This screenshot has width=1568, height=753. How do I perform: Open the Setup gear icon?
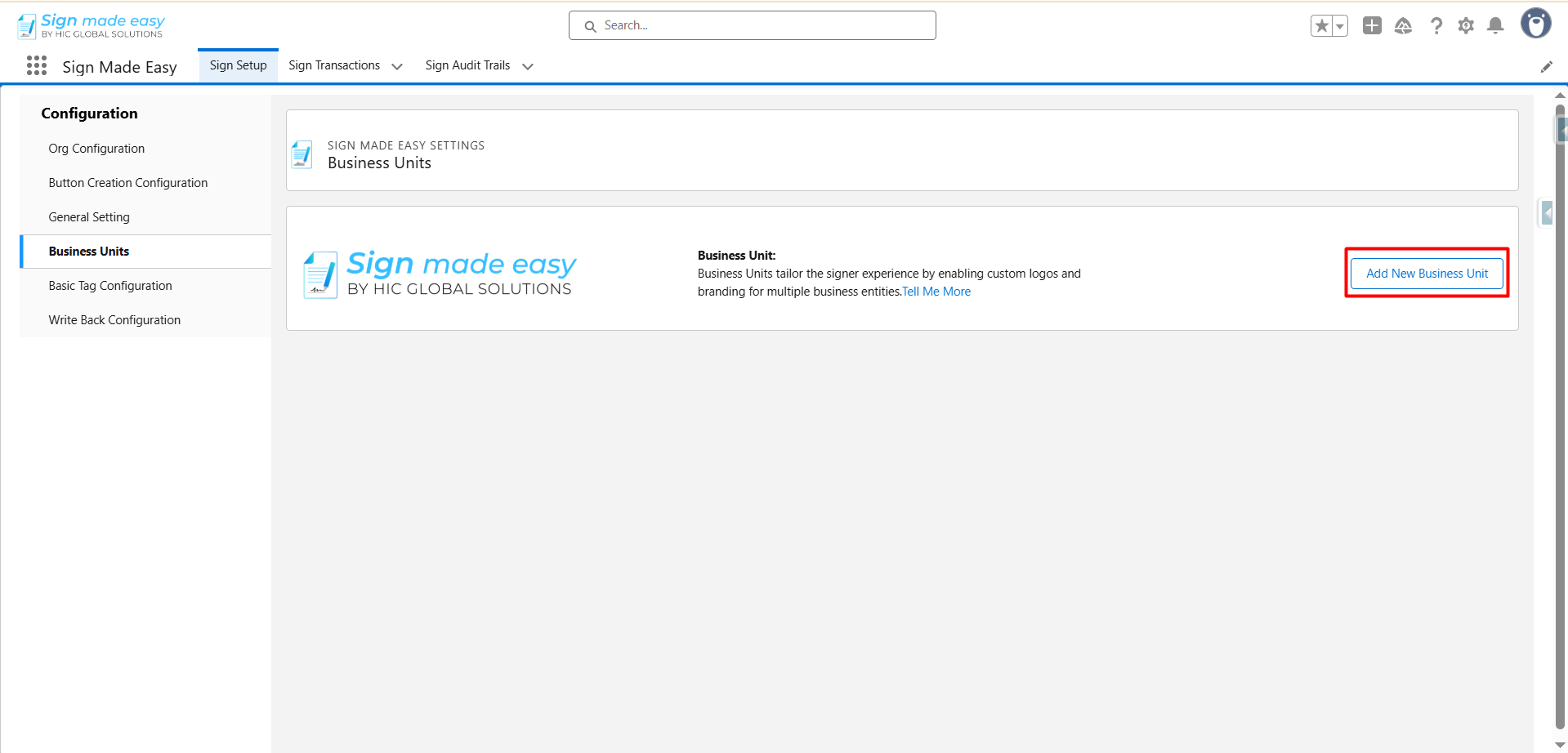pyautogui.click(x=1466, y=26)
